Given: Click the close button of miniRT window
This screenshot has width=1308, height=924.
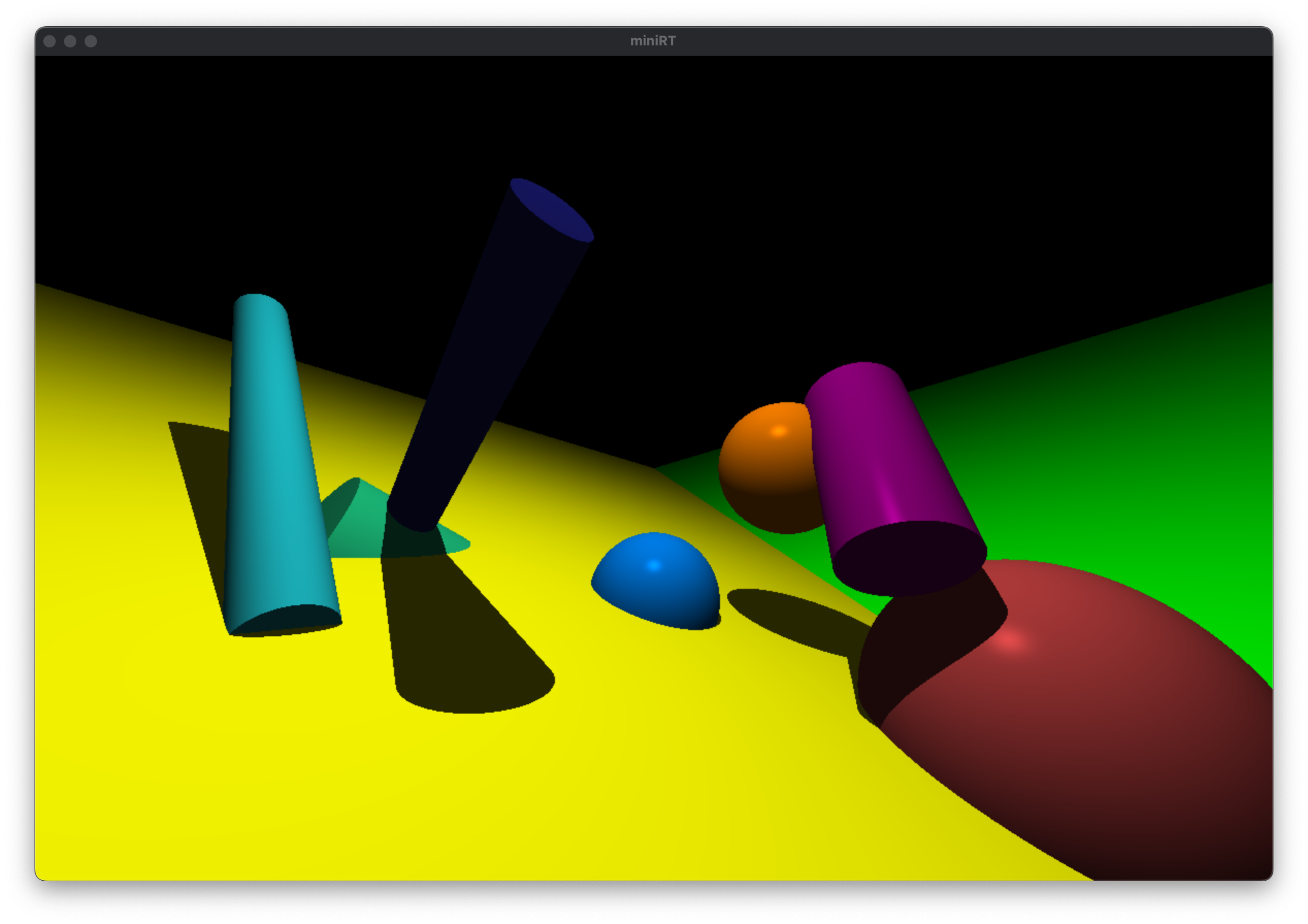Looking at the screenshot, I should click(50, 41).
